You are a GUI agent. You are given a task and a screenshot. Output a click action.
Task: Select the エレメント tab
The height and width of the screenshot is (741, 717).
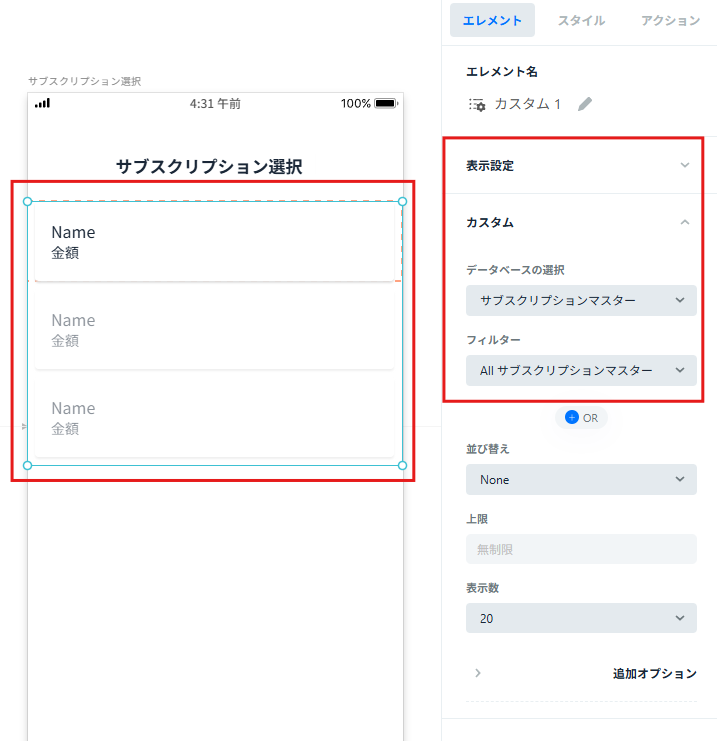492,20
